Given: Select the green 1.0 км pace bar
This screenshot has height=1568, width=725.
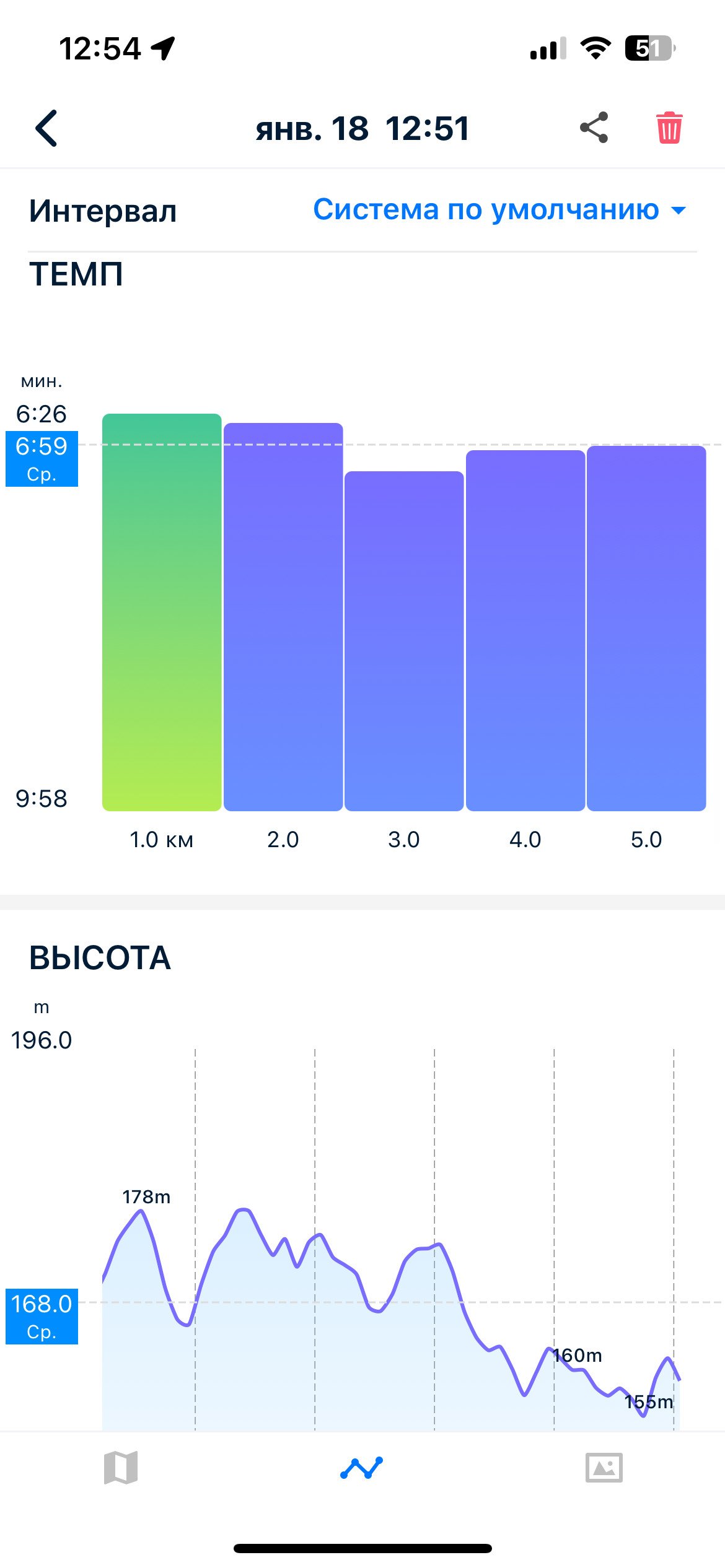Looking at the screenshot, I should 162,612.
